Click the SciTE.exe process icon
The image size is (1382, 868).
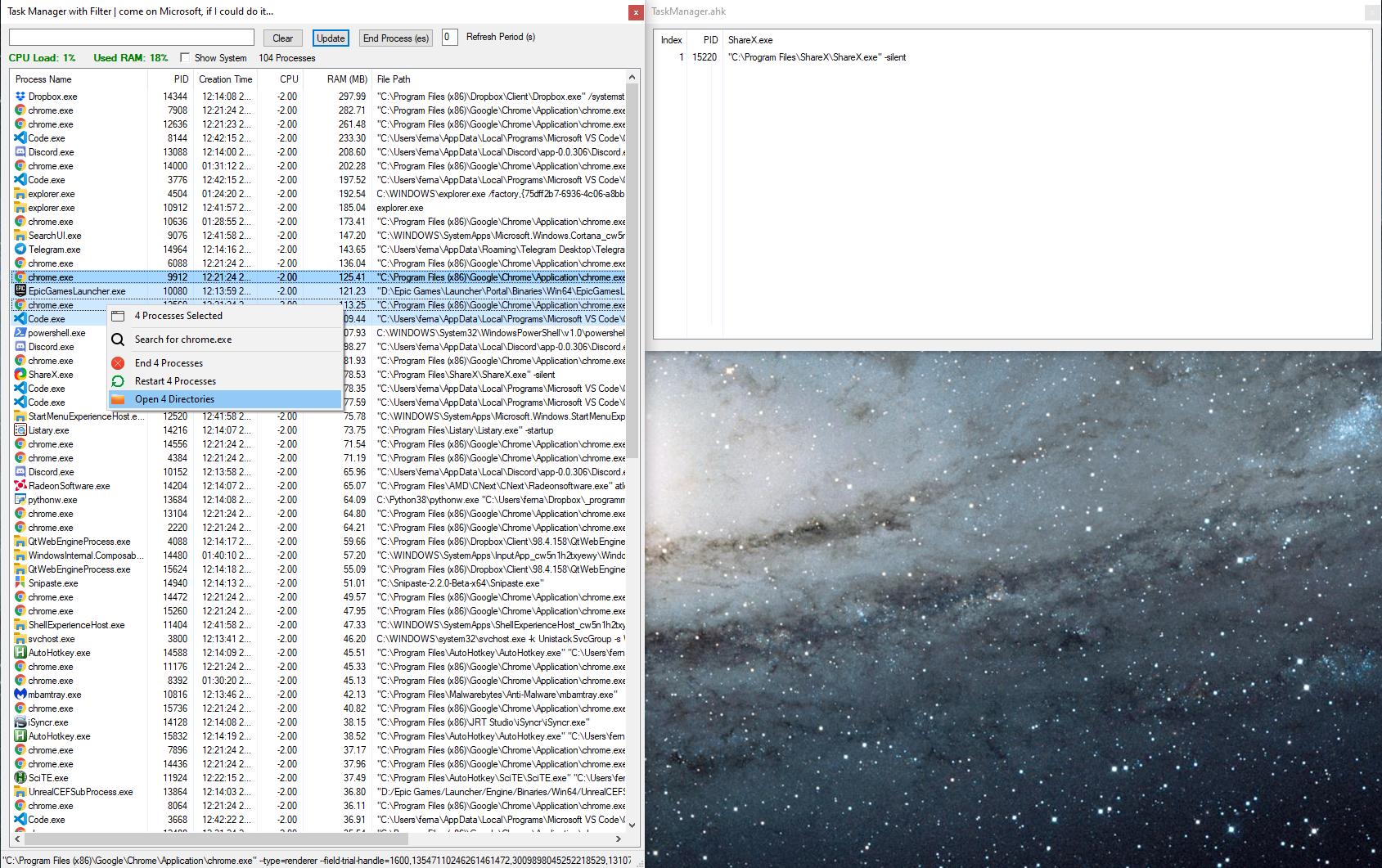pyautogui.click(x=20, y=778)
